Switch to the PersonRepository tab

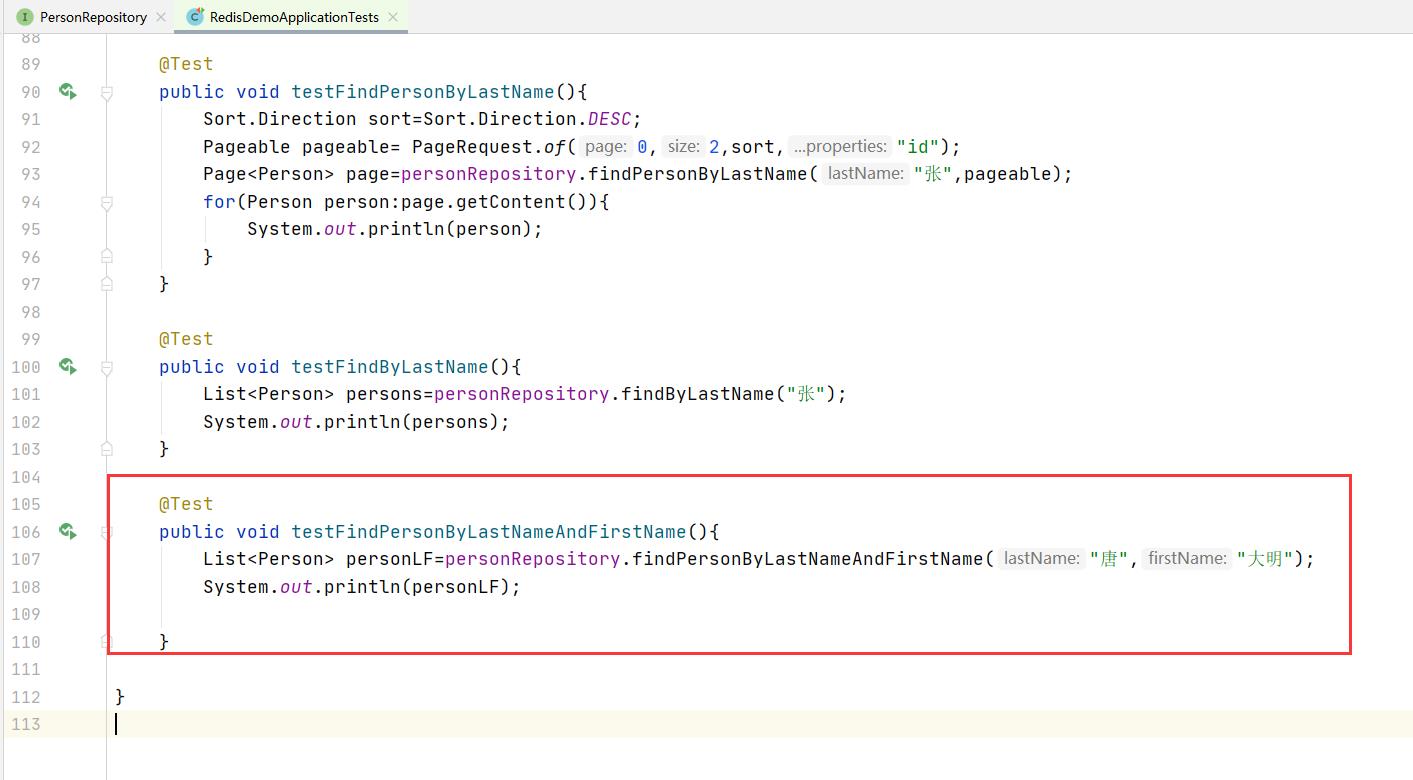[x=93, y=17]
